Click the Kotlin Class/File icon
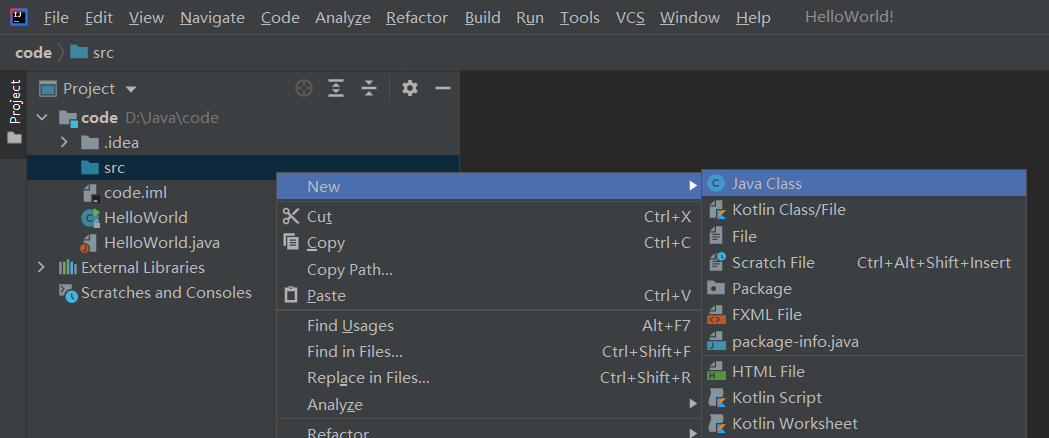The width and height of the screenshot is (1049, 438). (x=717, y=210)
